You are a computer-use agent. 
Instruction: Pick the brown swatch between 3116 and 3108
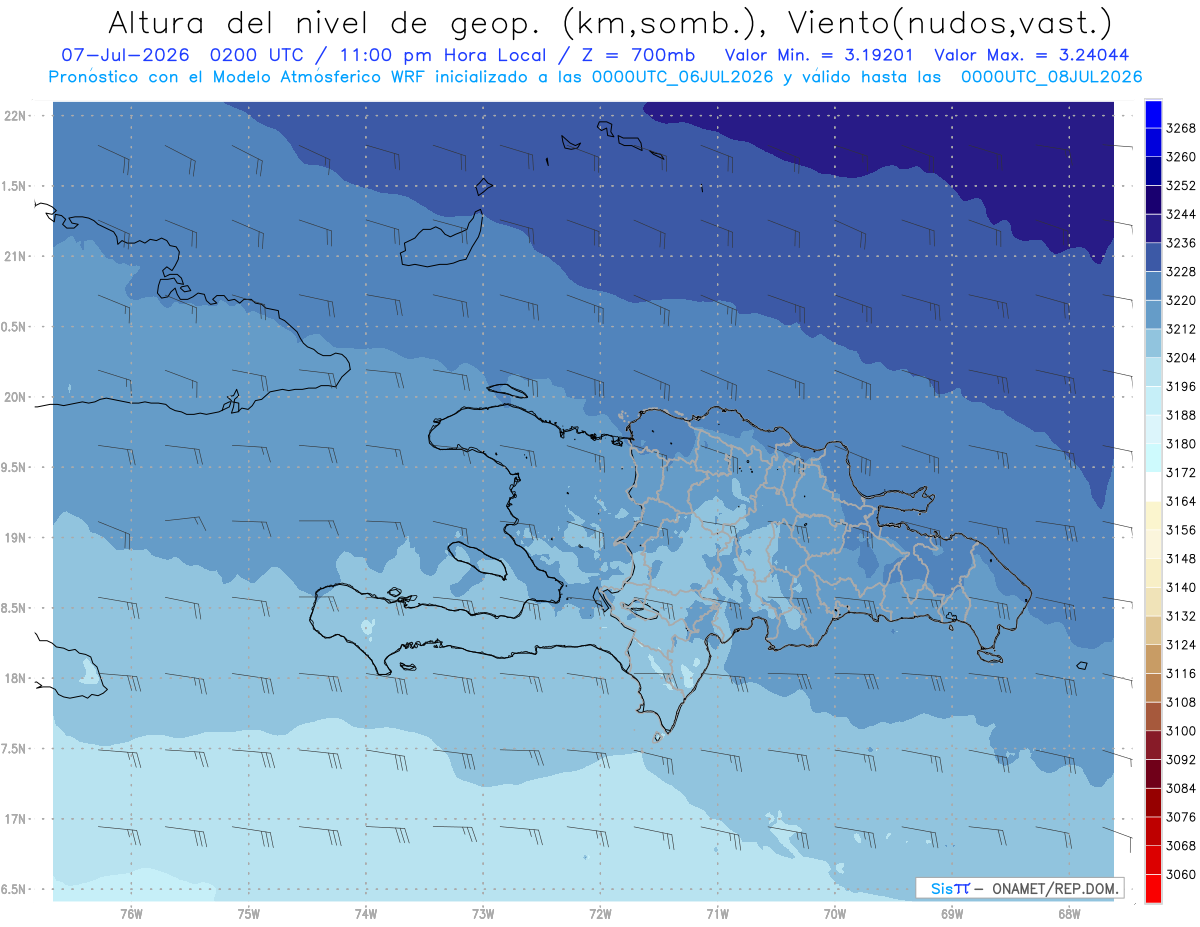click(1152, 687)
